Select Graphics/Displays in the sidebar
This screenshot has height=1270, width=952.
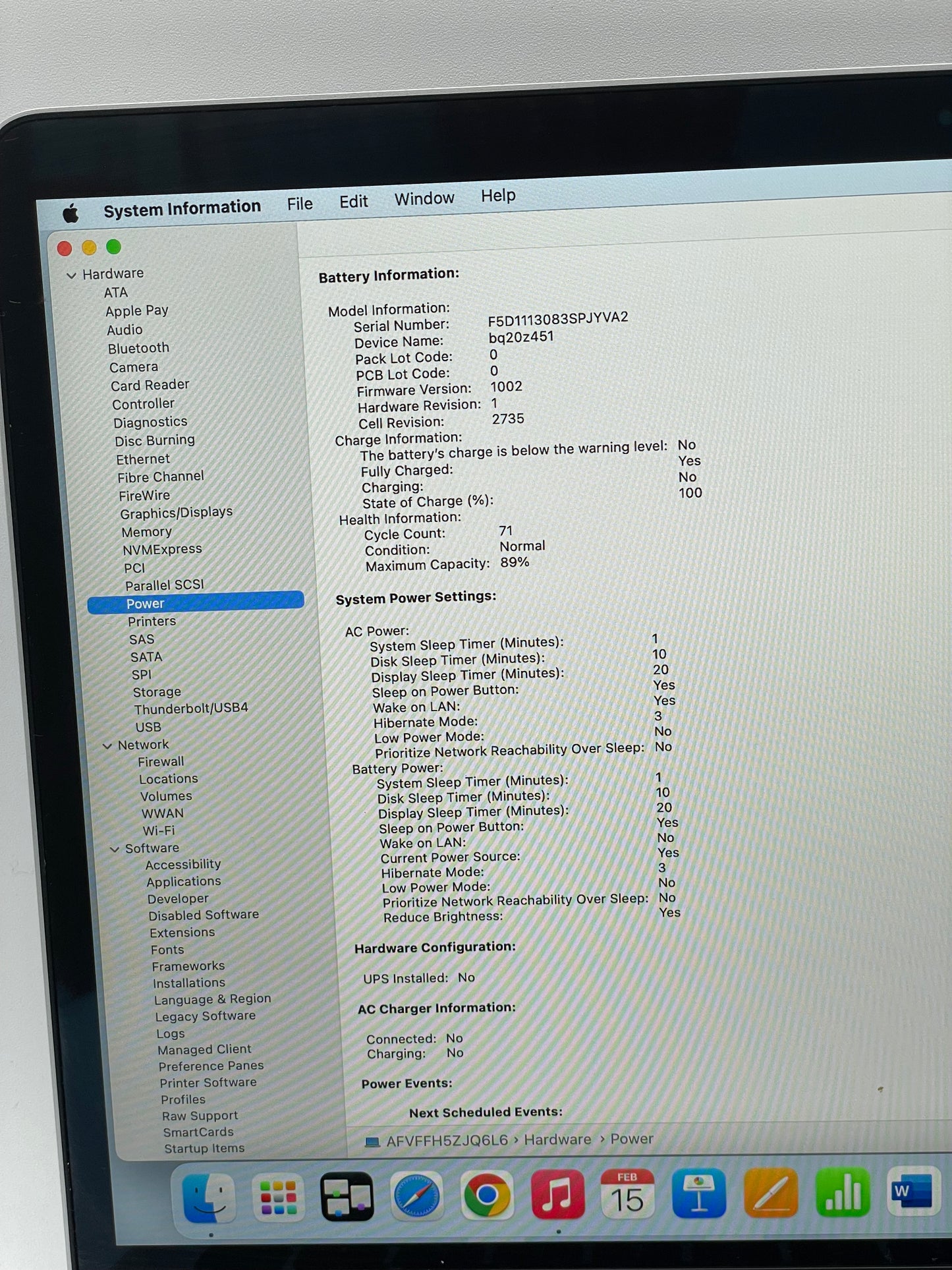coord(176,513)
